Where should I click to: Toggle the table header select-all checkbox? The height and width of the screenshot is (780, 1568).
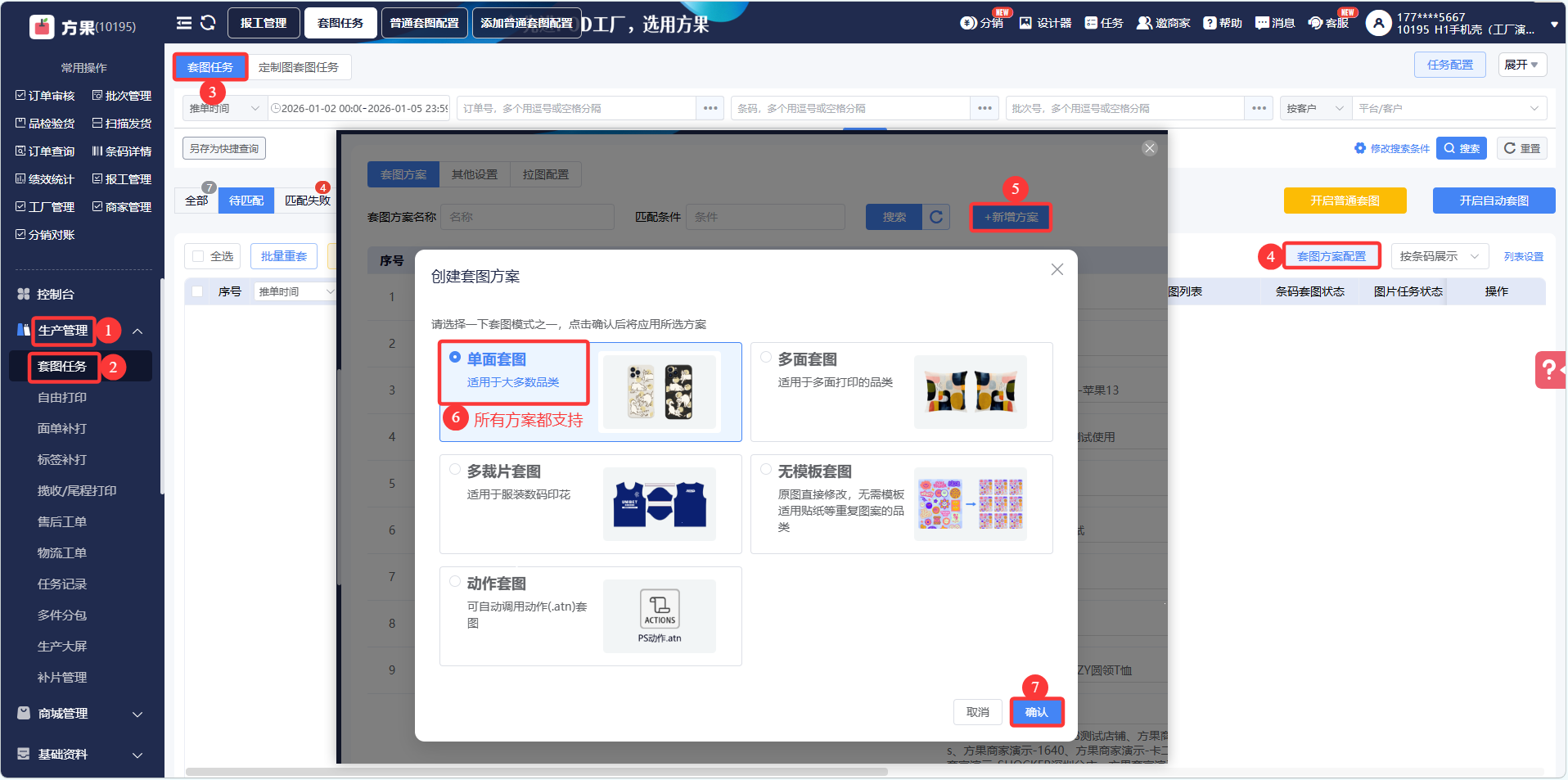pos(197,291)
